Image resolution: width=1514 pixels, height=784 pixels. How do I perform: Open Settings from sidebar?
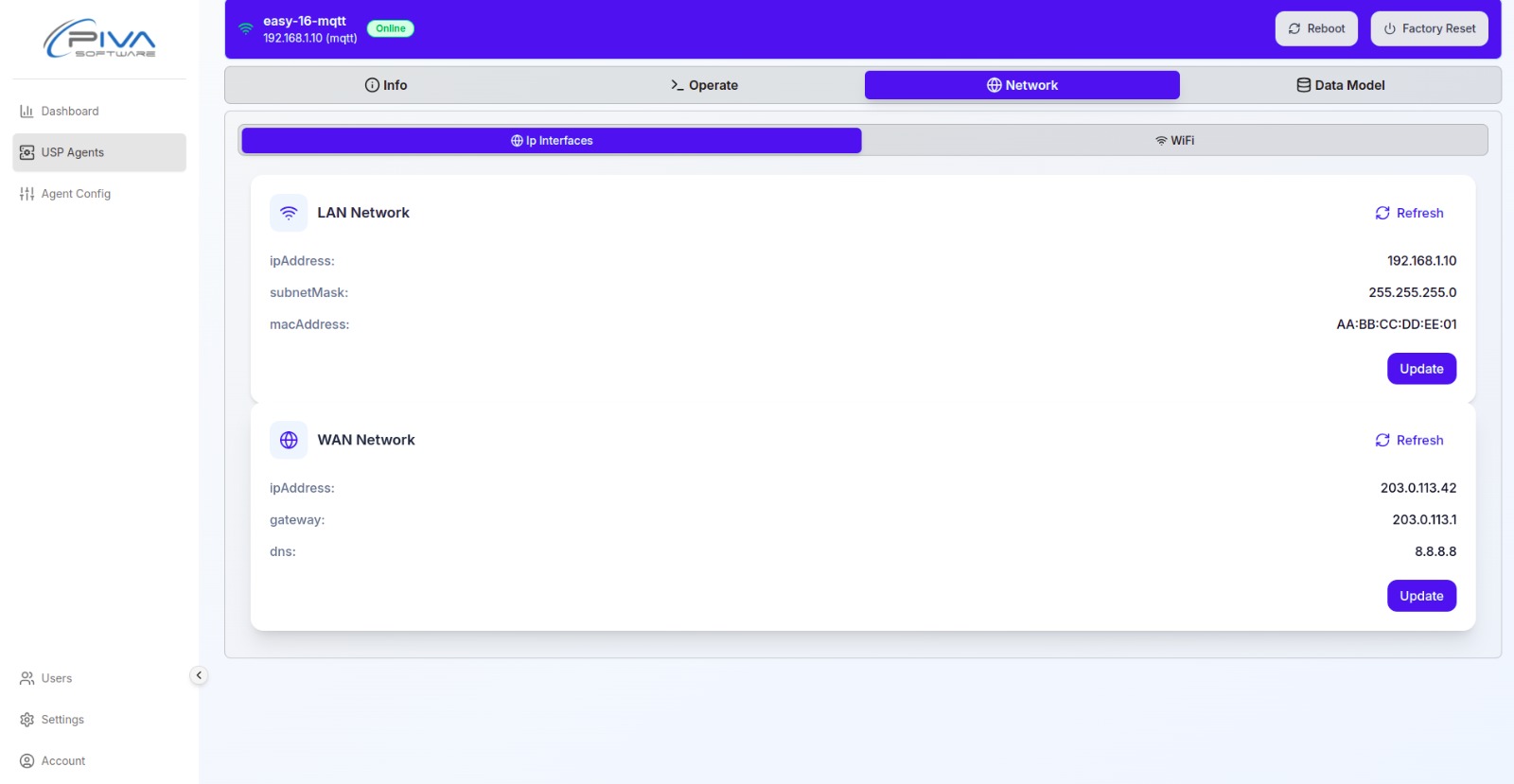pos(62,720)
